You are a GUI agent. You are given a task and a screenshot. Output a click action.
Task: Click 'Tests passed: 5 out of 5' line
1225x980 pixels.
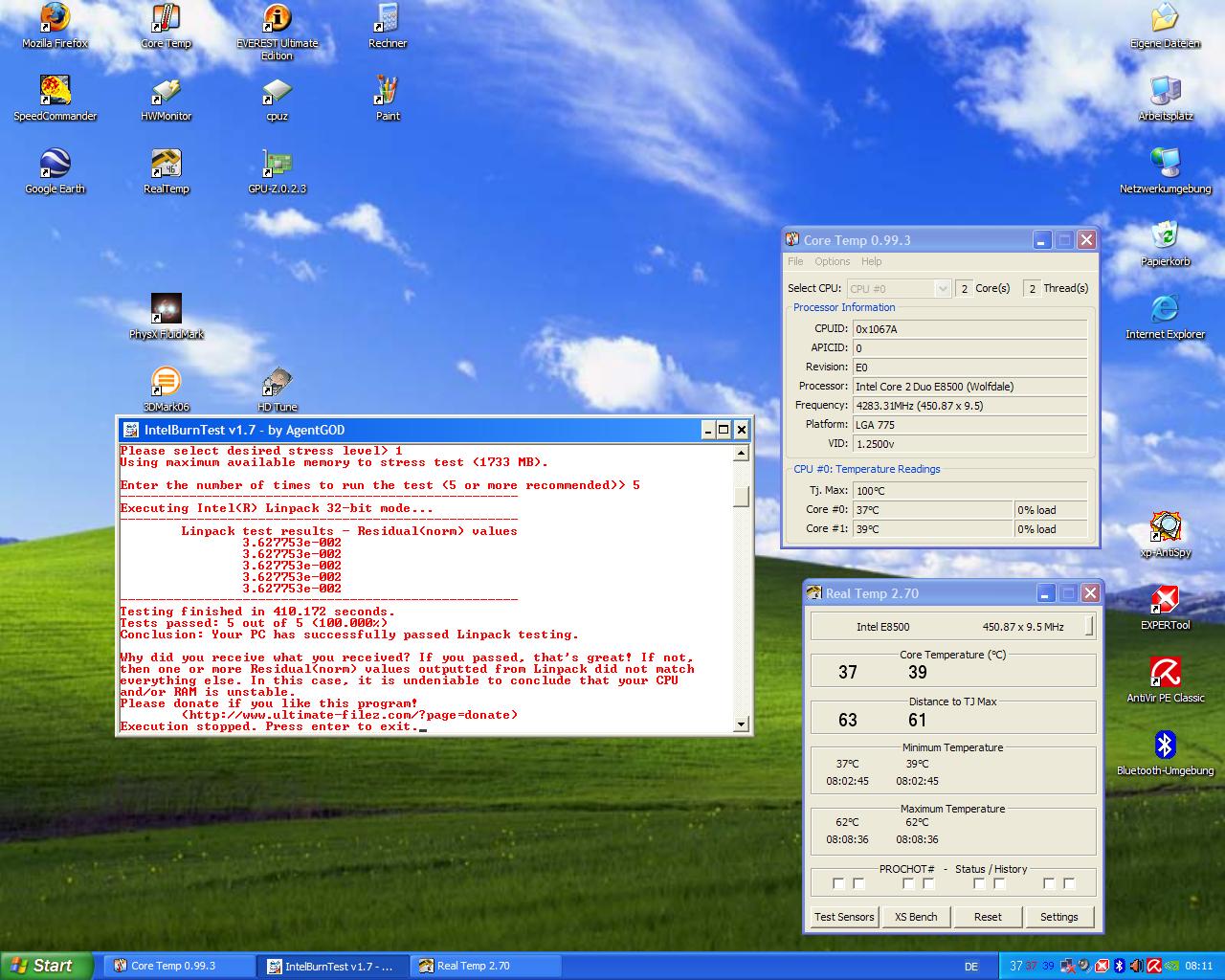[x=254, y=623]
